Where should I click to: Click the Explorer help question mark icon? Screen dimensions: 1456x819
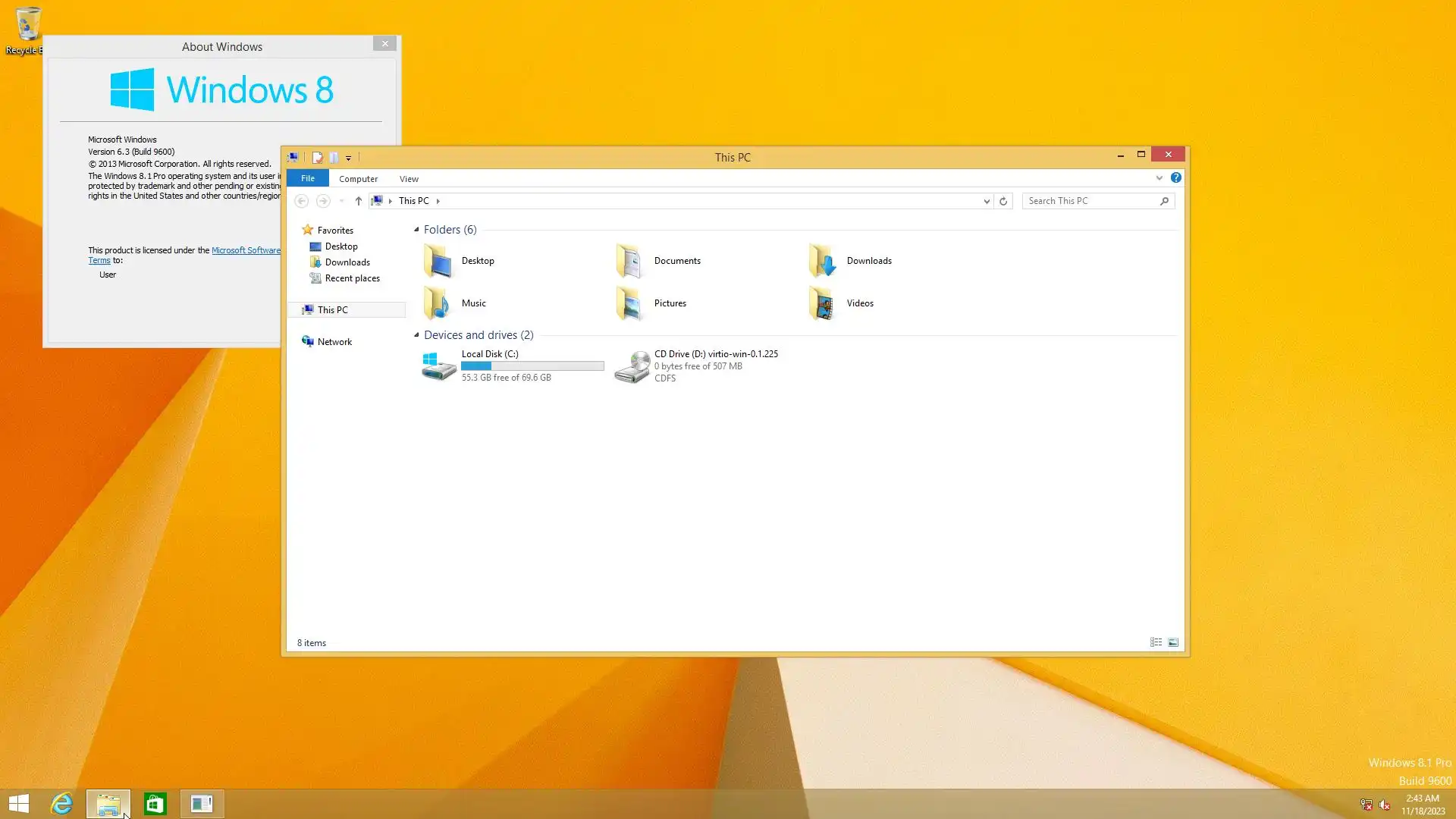coord(1175,178)
